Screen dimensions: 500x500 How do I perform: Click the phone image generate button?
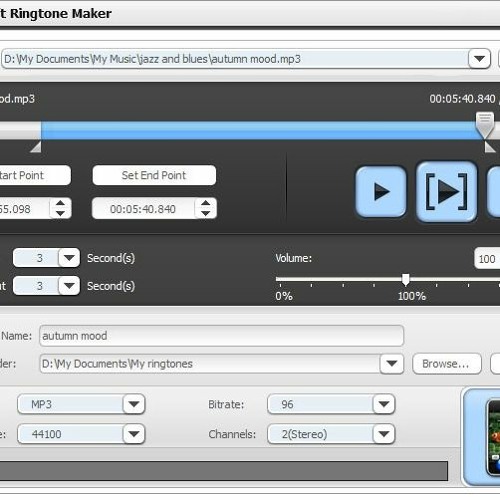482,437
